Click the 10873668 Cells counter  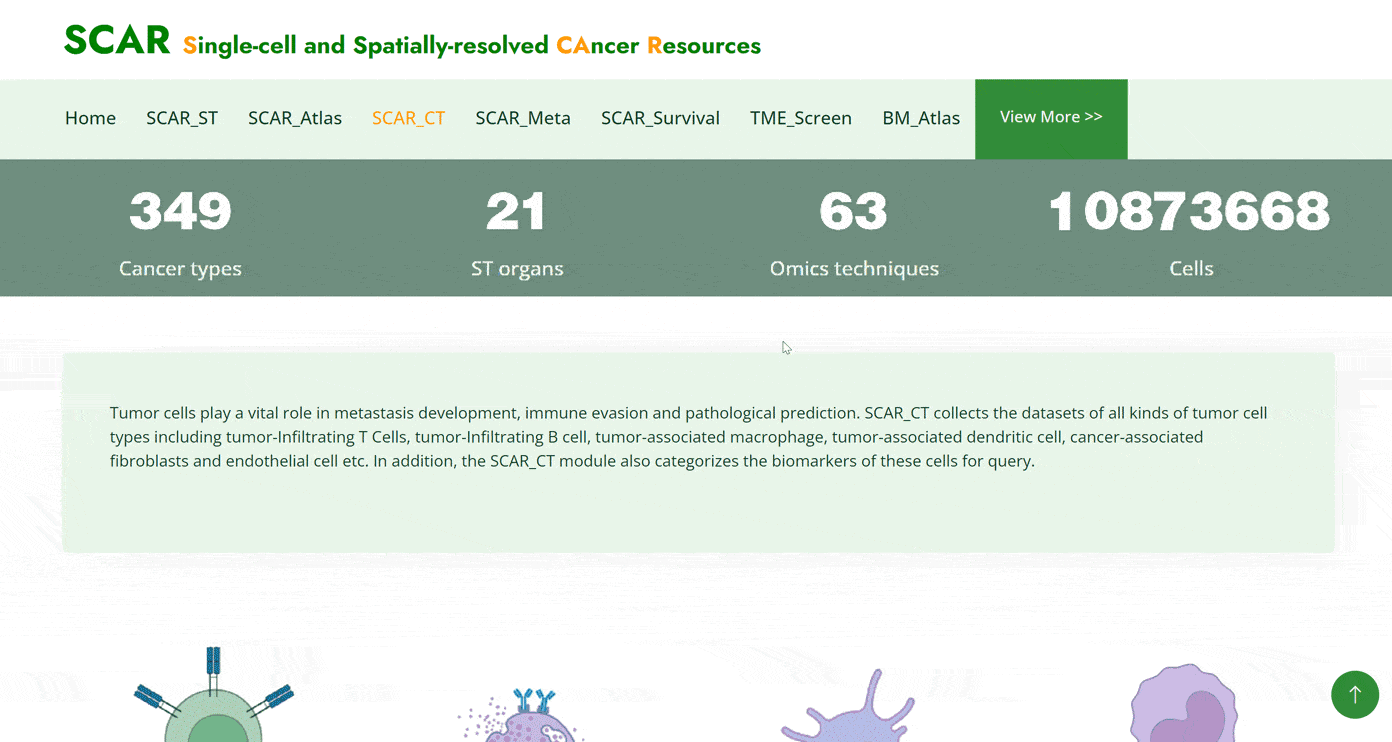tap(1190, 233)
